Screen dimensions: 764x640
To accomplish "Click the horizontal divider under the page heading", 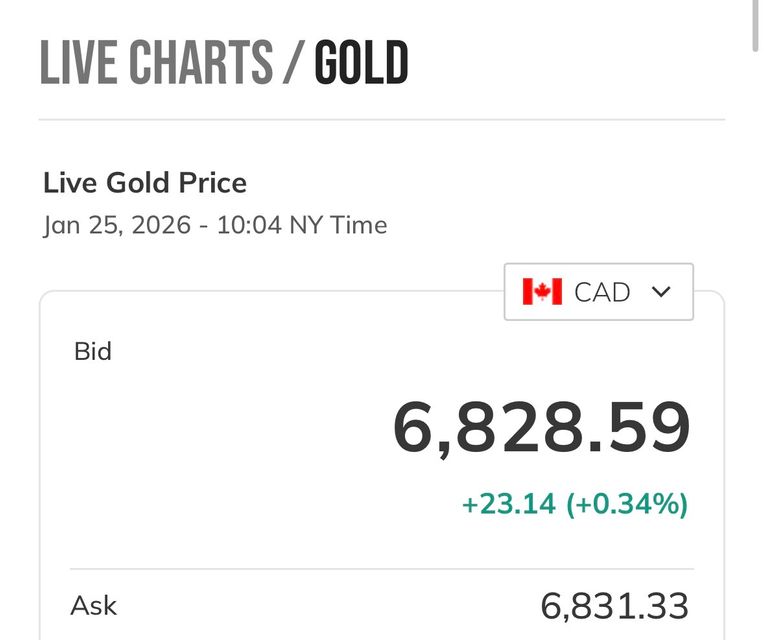I will (x=381, y=120).
